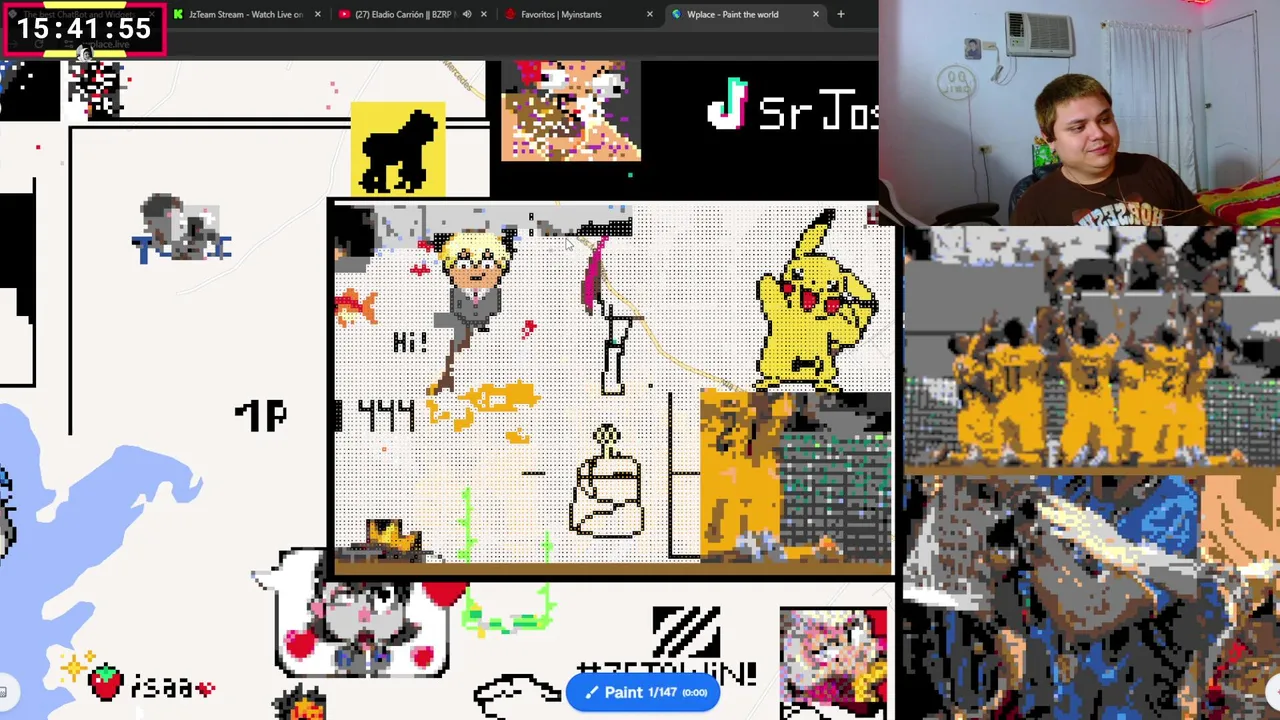Click the '444' pixel text on canvas
This screenshot has width=1280, height=720.
click(x=387, y=416)
